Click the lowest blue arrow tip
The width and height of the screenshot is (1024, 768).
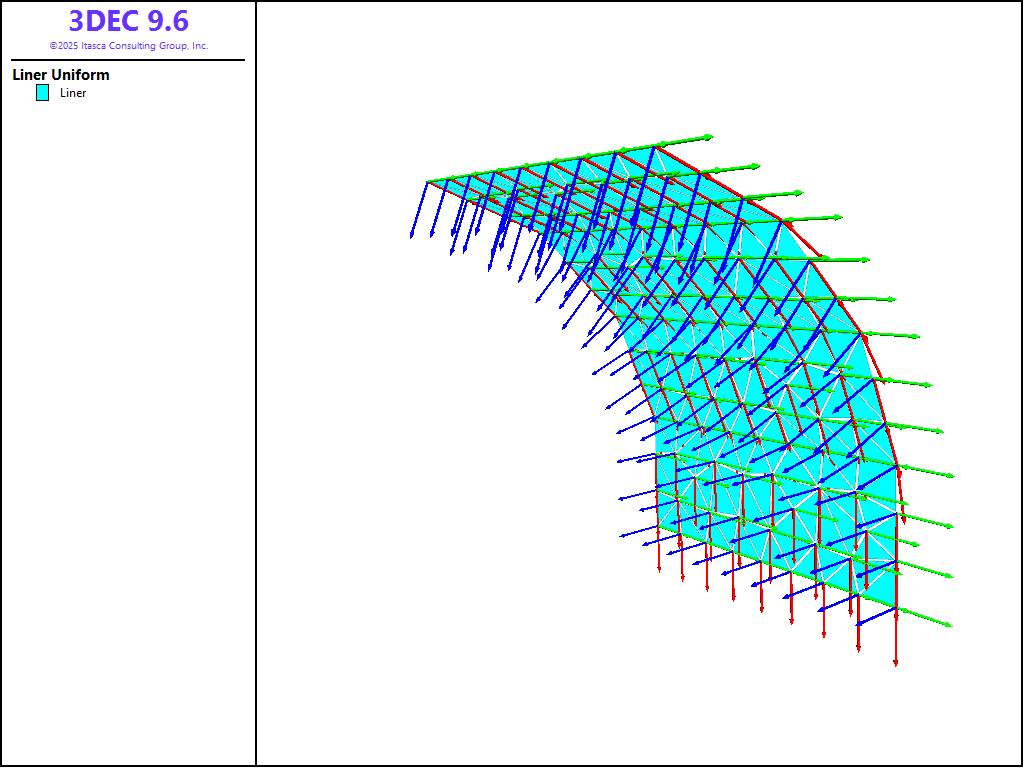858,625
